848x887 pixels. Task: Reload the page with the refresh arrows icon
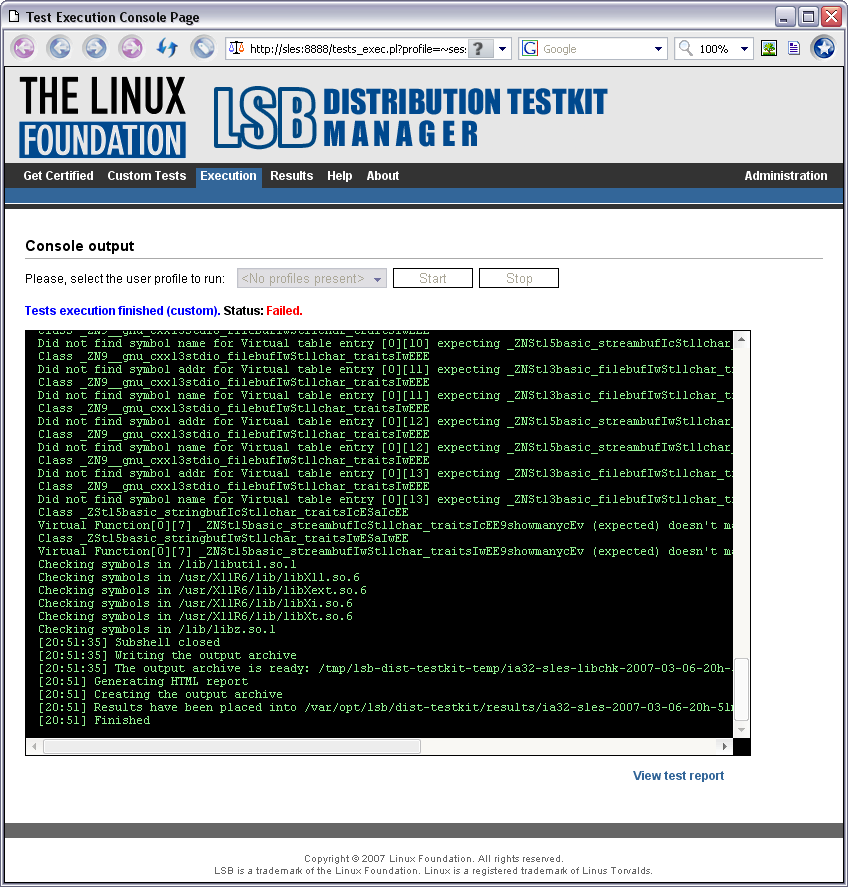point(167,48)
